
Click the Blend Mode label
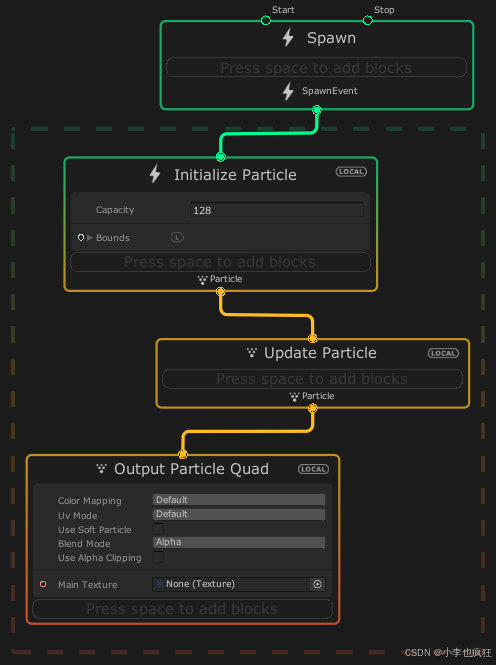coord(84,543)
